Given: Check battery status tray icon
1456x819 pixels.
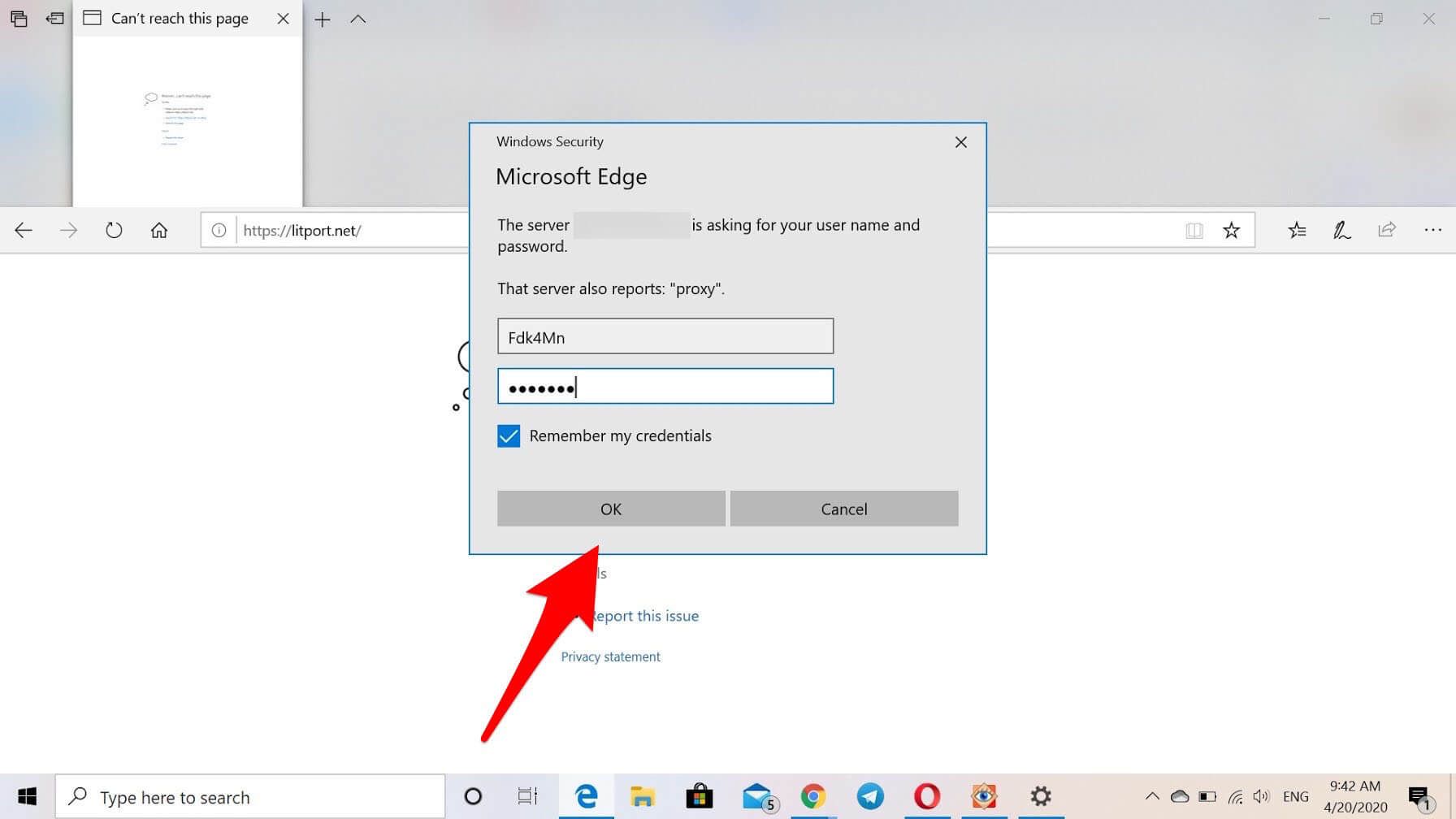Looking at the screenshot, I should [x=1207, y=796].
